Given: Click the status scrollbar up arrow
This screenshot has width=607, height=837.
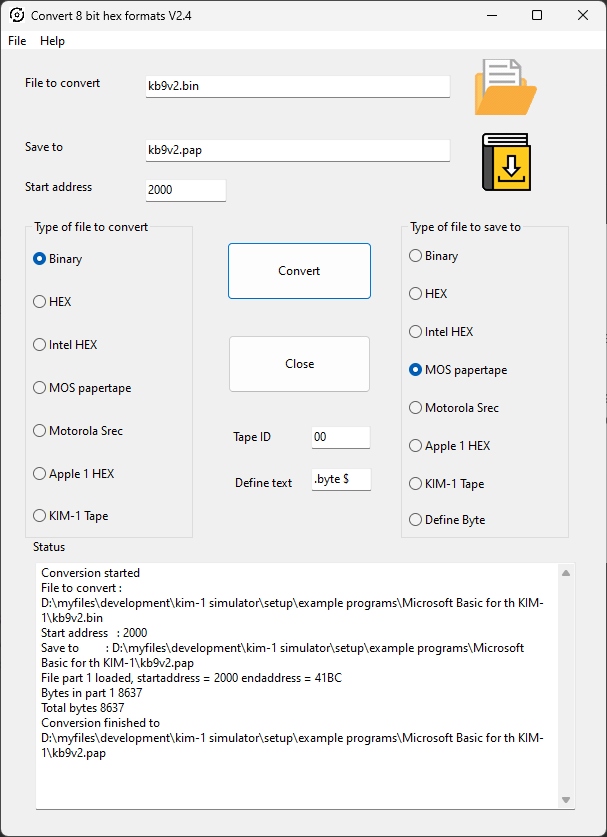Looking at the screenshot, I should coord(566,573).
